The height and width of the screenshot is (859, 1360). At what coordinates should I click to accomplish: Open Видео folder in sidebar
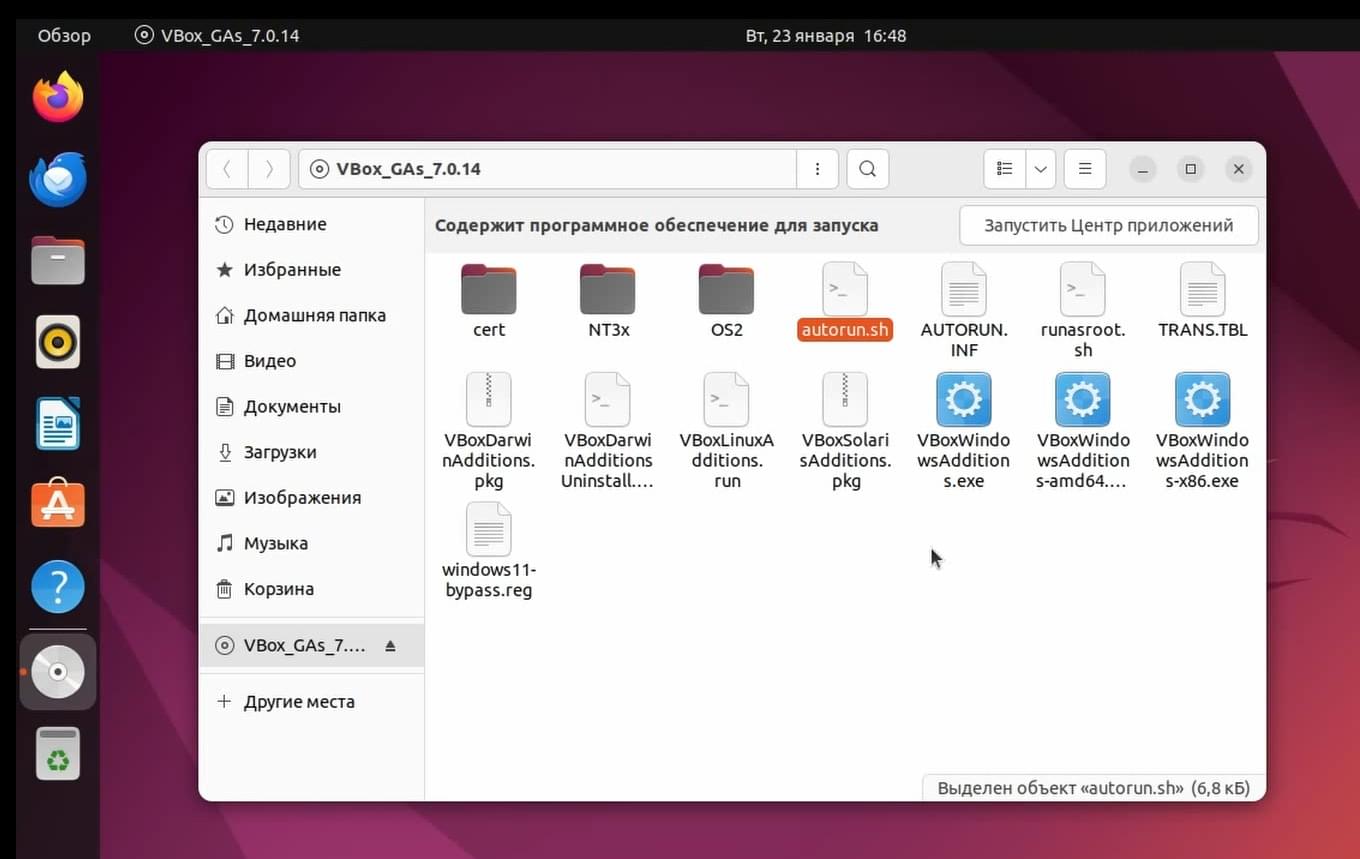point(311,361)
